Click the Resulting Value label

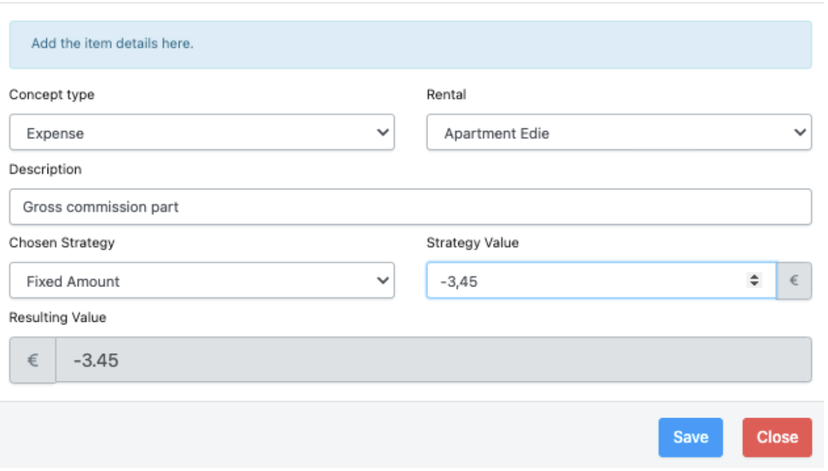(57, 317)
